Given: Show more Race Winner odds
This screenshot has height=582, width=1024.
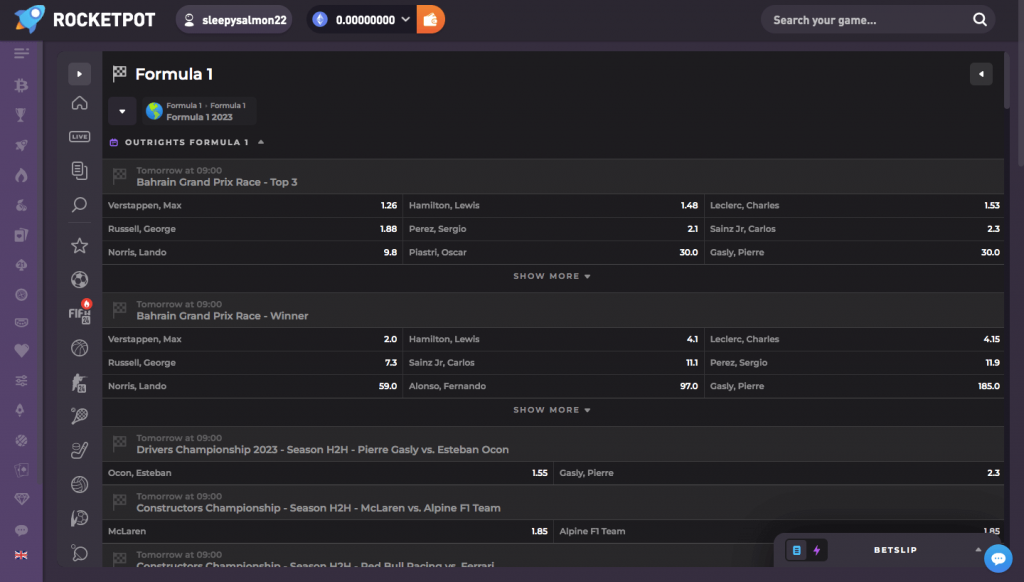Looking at the screenshot, I should (x=552, y=410).
